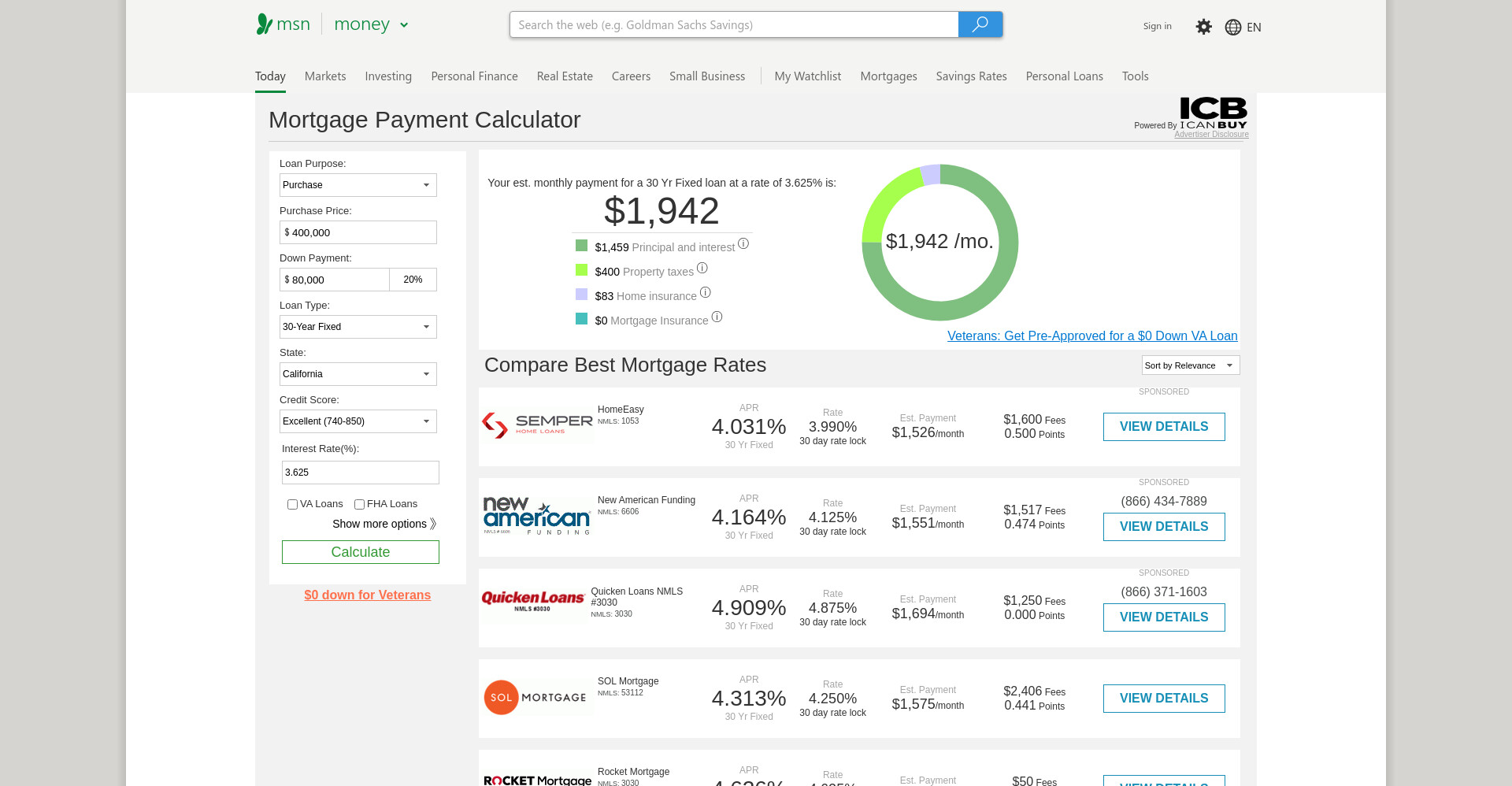Viewport: 1512px width, 786px height.
Task: Click the SOL Mortgage logo
Action: (535, 697)
